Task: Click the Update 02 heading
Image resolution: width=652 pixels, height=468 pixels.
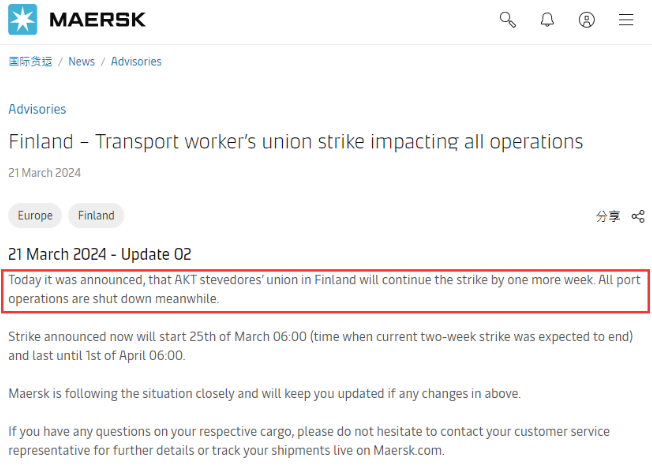Action: point(99,254)
